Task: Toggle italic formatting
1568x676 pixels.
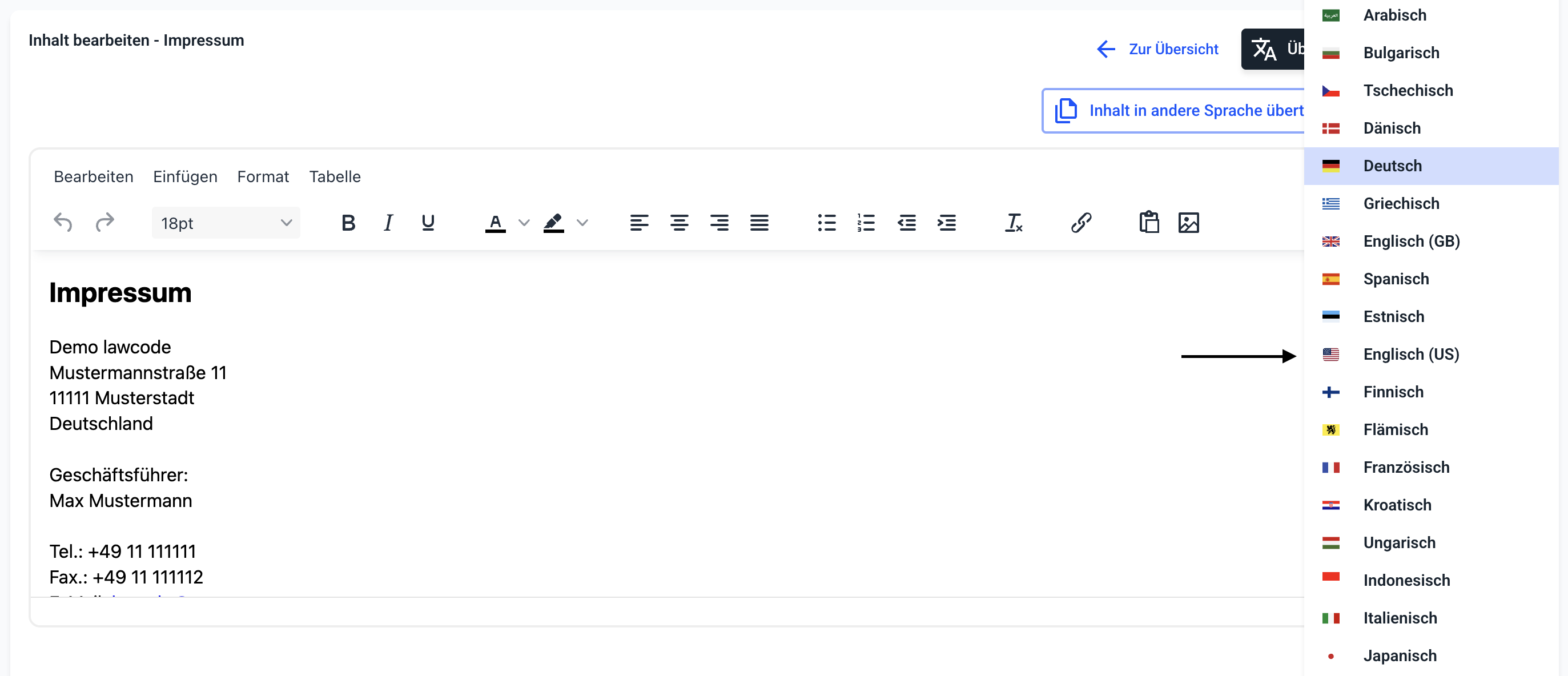Action: coord(388,223)
